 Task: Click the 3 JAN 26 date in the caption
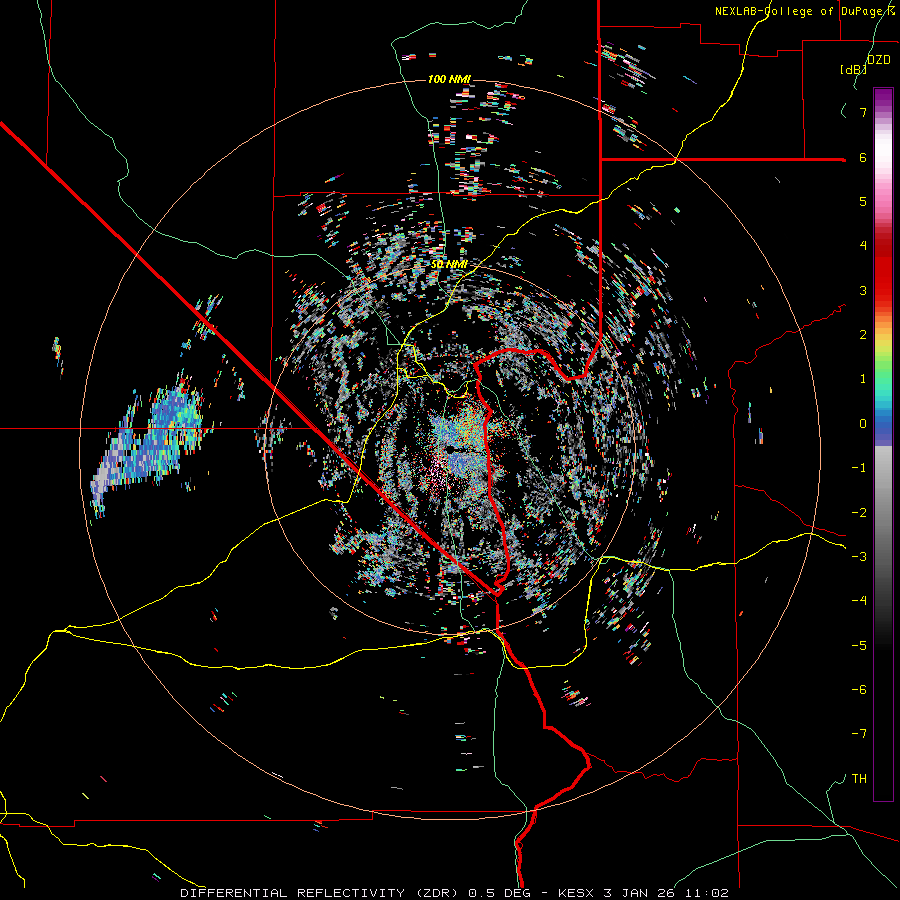pos(637,893)
